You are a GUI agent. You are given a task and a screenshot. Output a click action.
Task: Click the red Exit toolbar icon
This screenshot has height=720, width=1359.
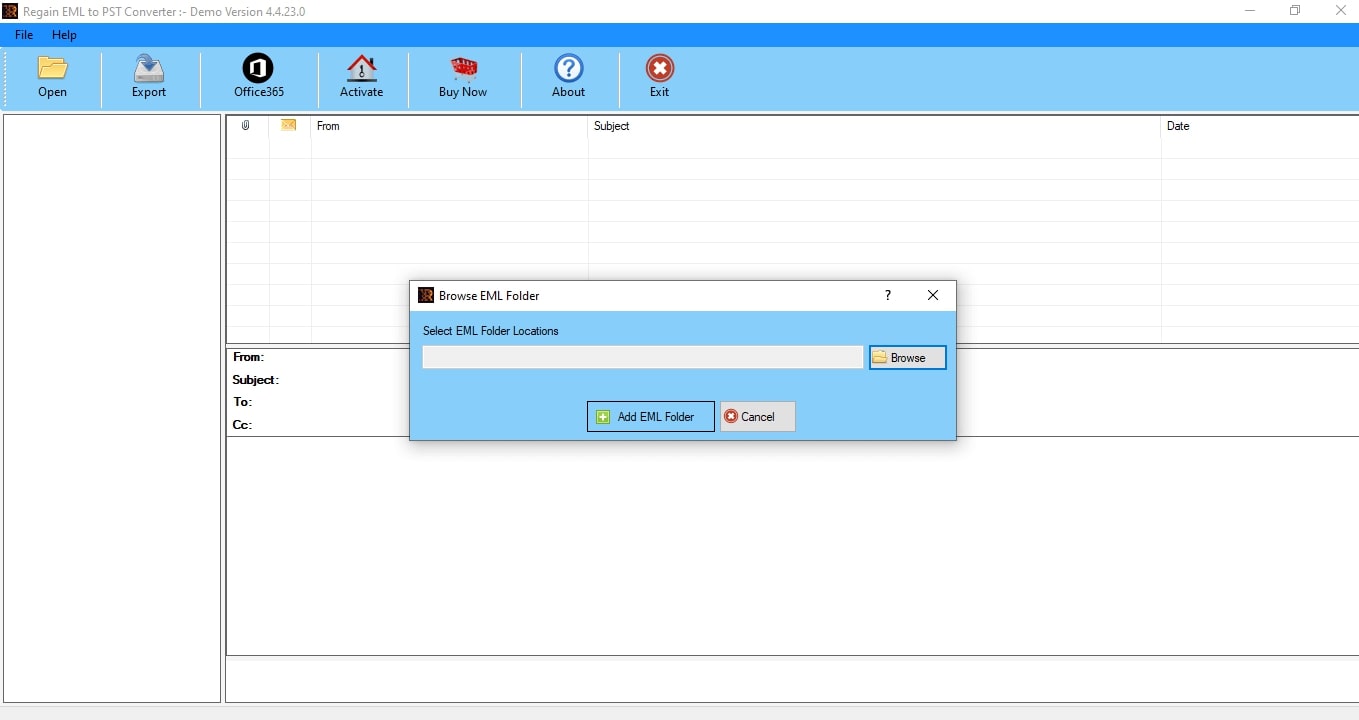pos(659,77)
